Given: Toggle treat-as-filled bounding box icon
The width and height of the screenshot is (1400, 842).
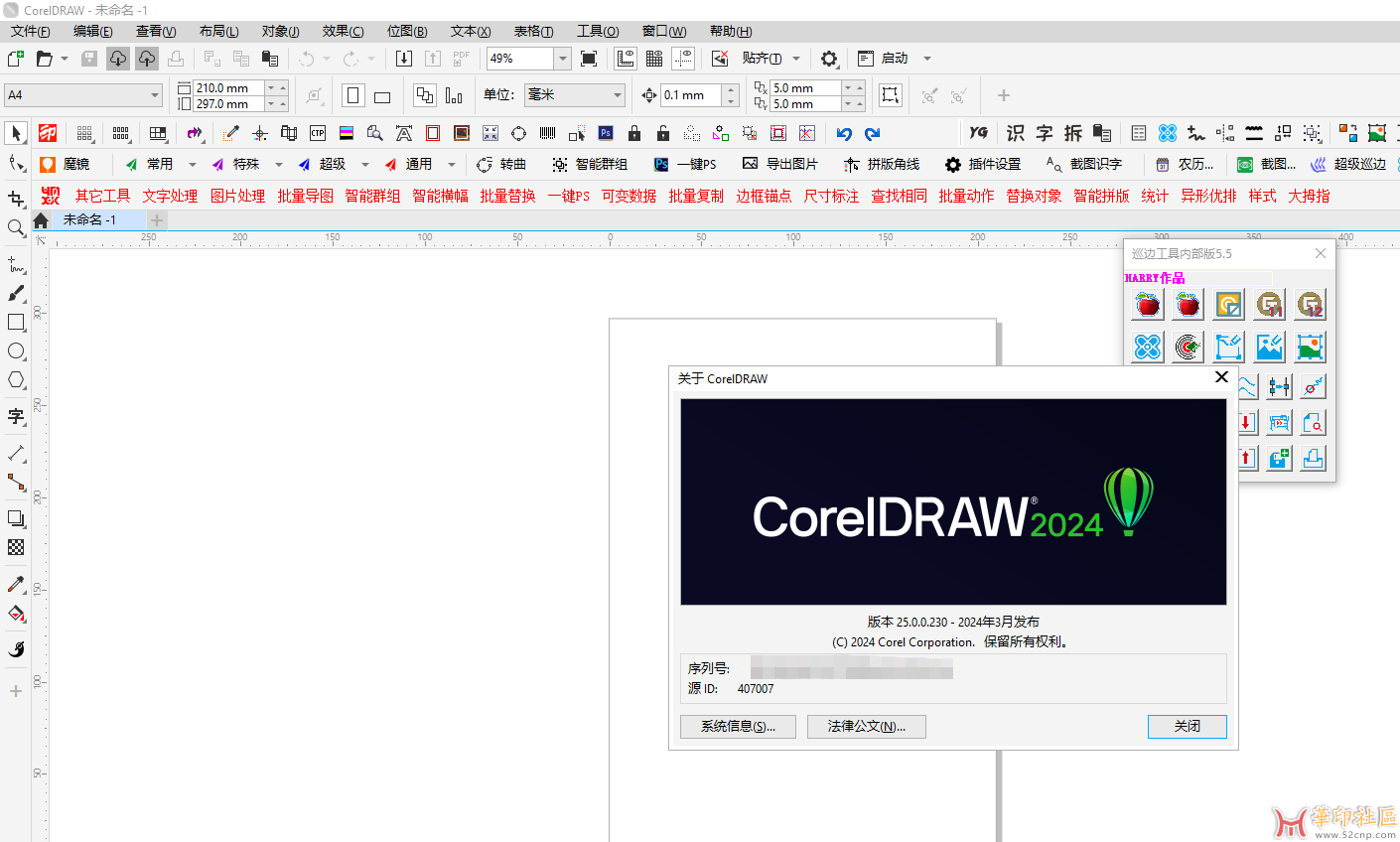Looking at the screenshot, I should click(x=891, y=95).
